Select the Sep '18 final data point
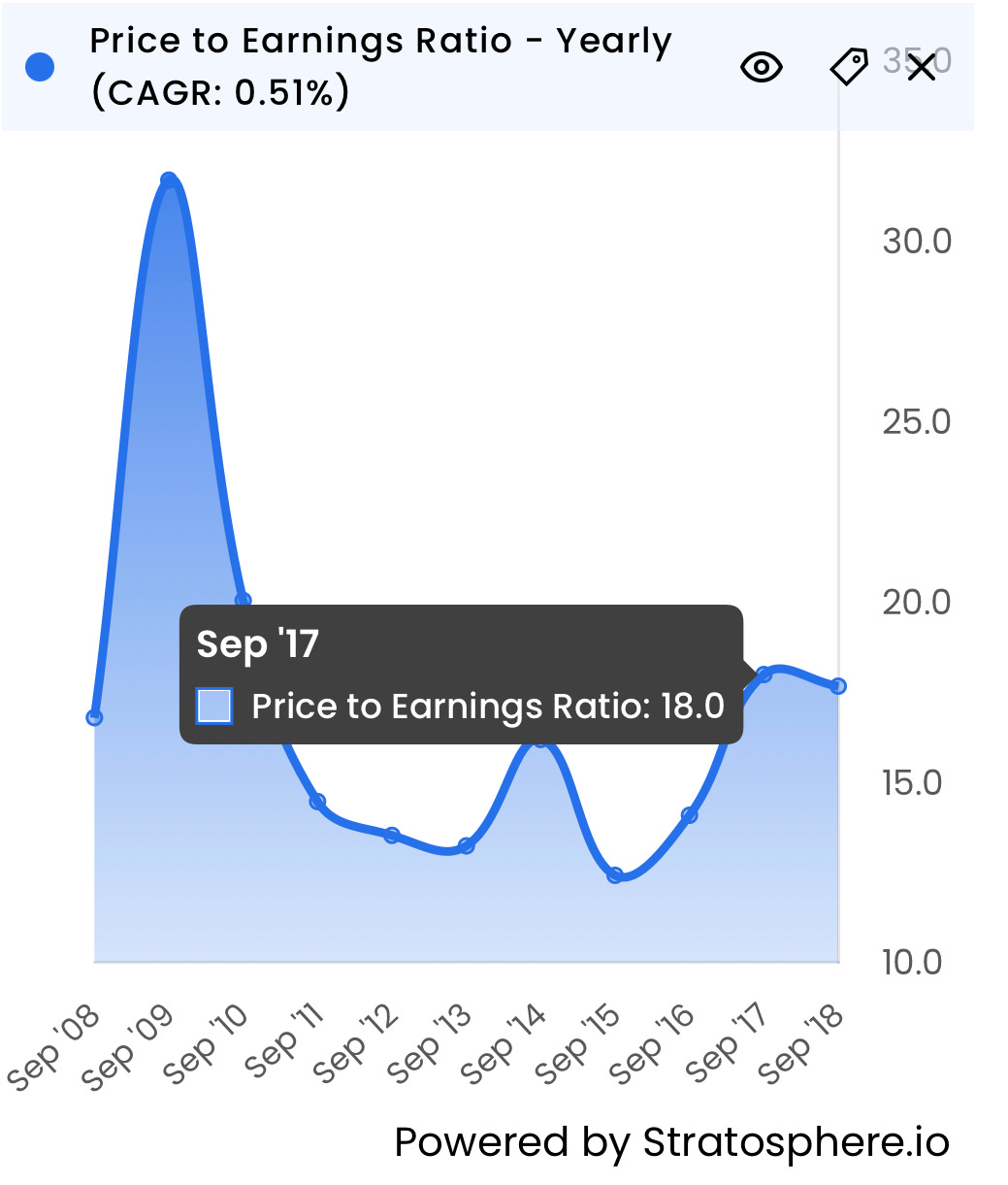The image size is (1008, 1185). pos(838,686)
